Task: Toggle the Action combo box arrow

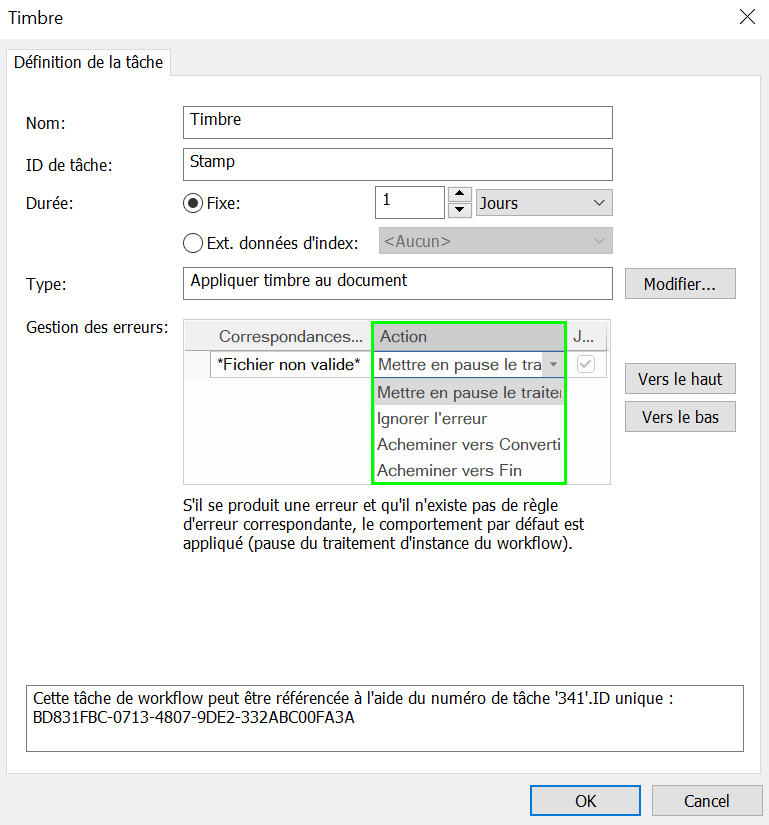Action: click(553, 365)
